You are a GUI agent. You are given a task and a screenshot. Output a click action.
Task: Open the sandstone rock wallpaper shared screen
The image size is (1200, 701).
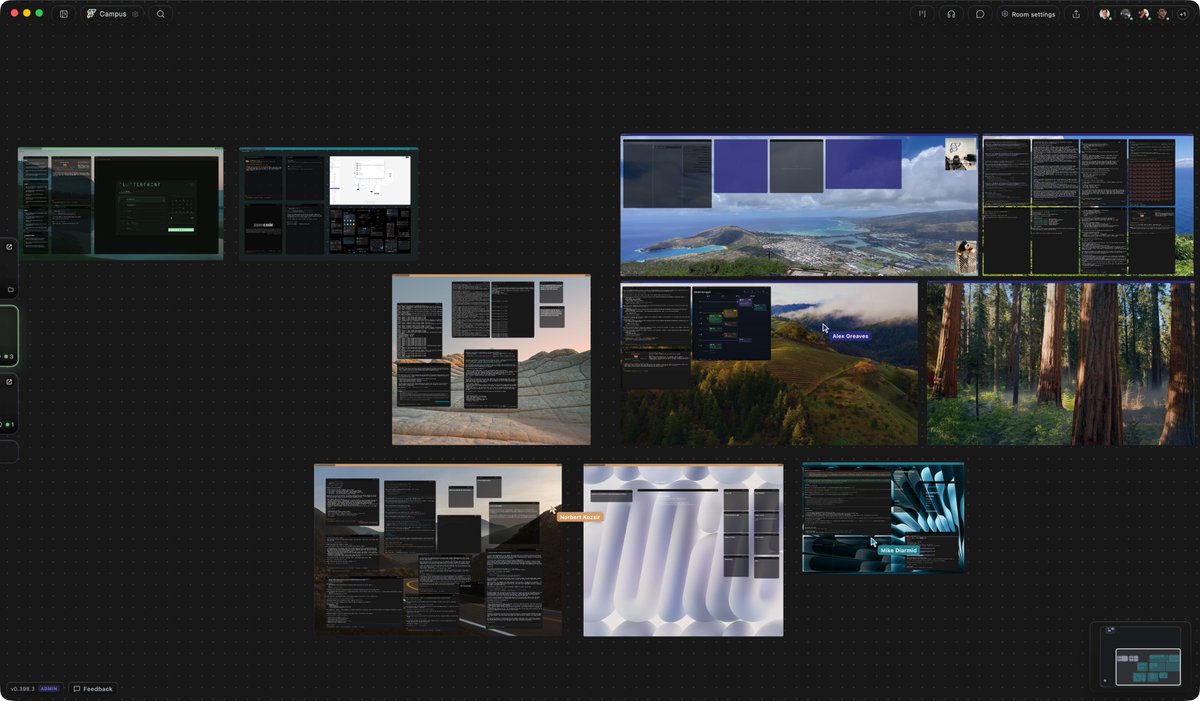[x=491, y=359]
